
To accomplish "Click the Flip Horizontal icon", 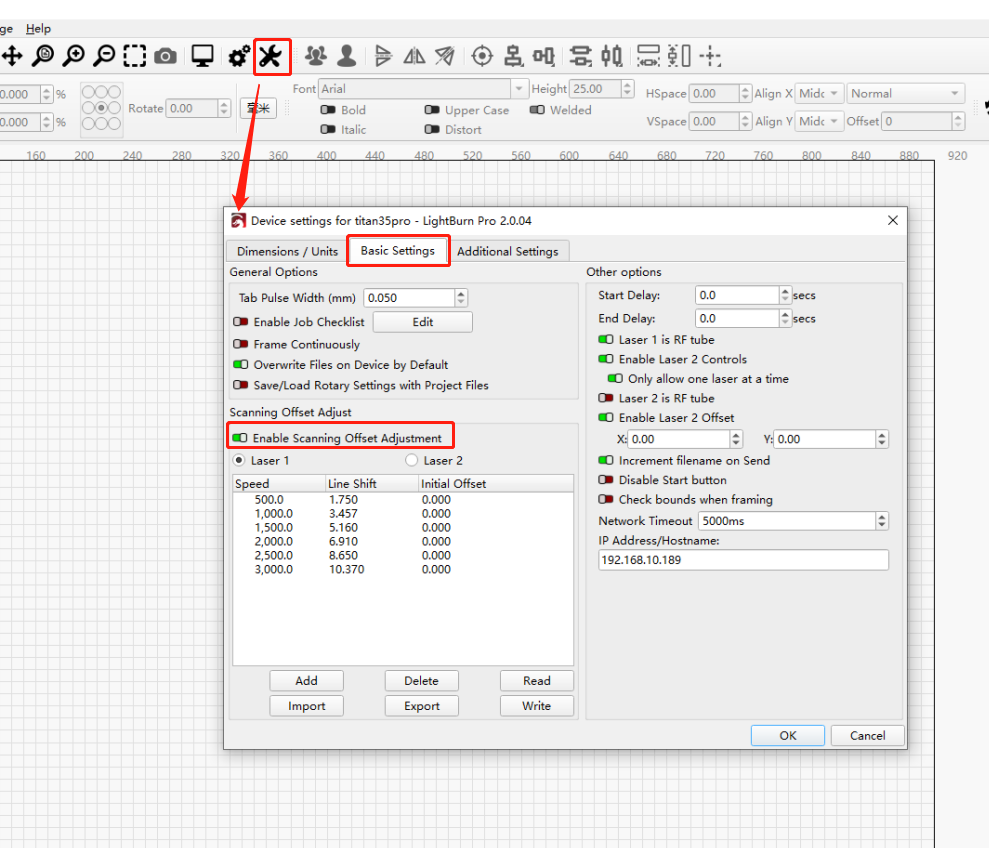I will (x=383, y=56).
